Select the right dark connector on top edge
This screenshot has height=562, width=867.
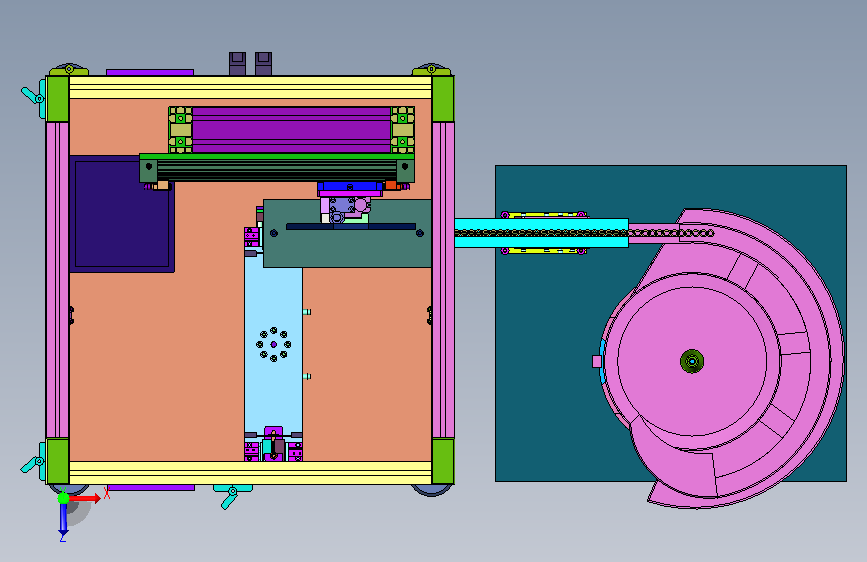tap(263, 64)
